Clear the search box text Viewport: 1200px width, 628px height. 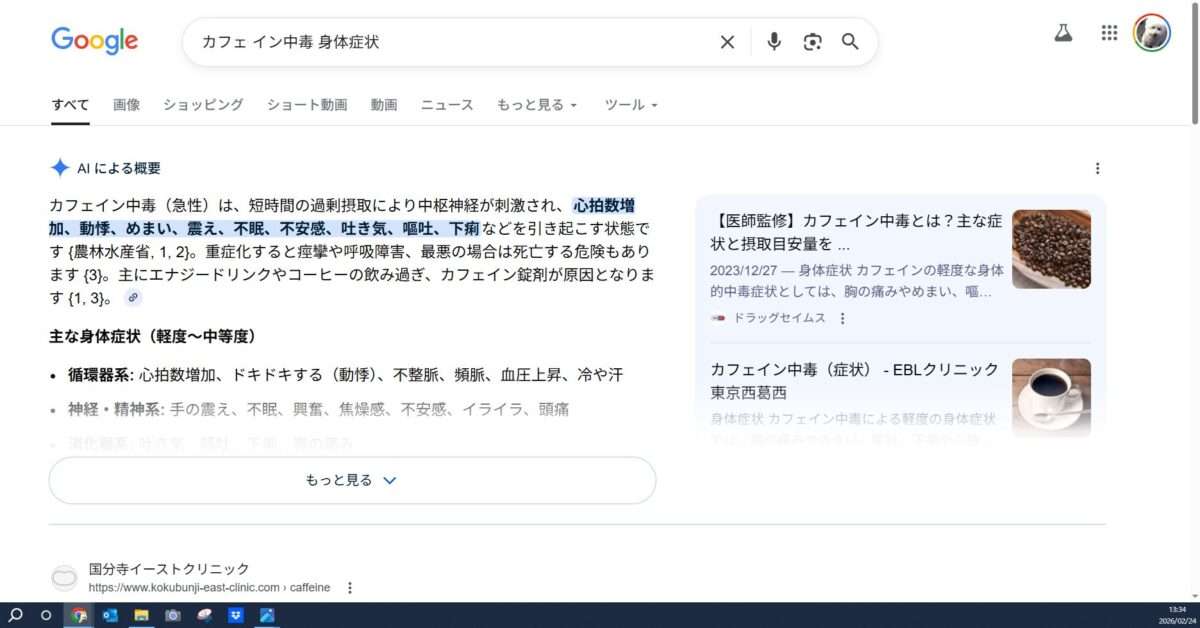pos(727,42)
